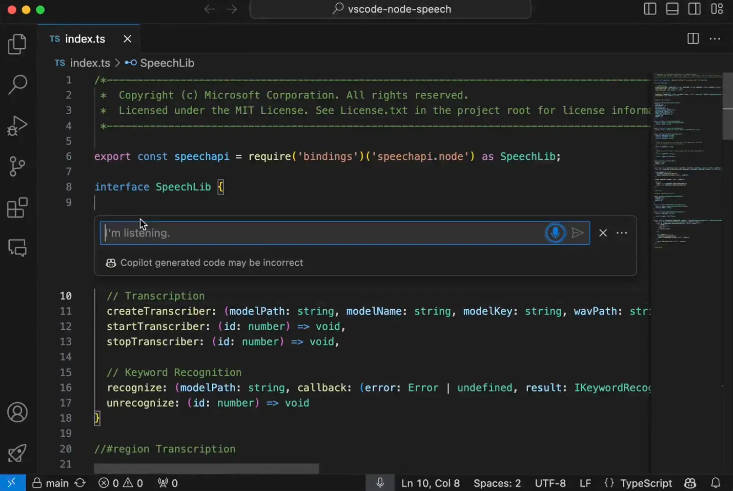Click 'unrecognize' on line 17
The image size is (733, 491).
(140, 403)
